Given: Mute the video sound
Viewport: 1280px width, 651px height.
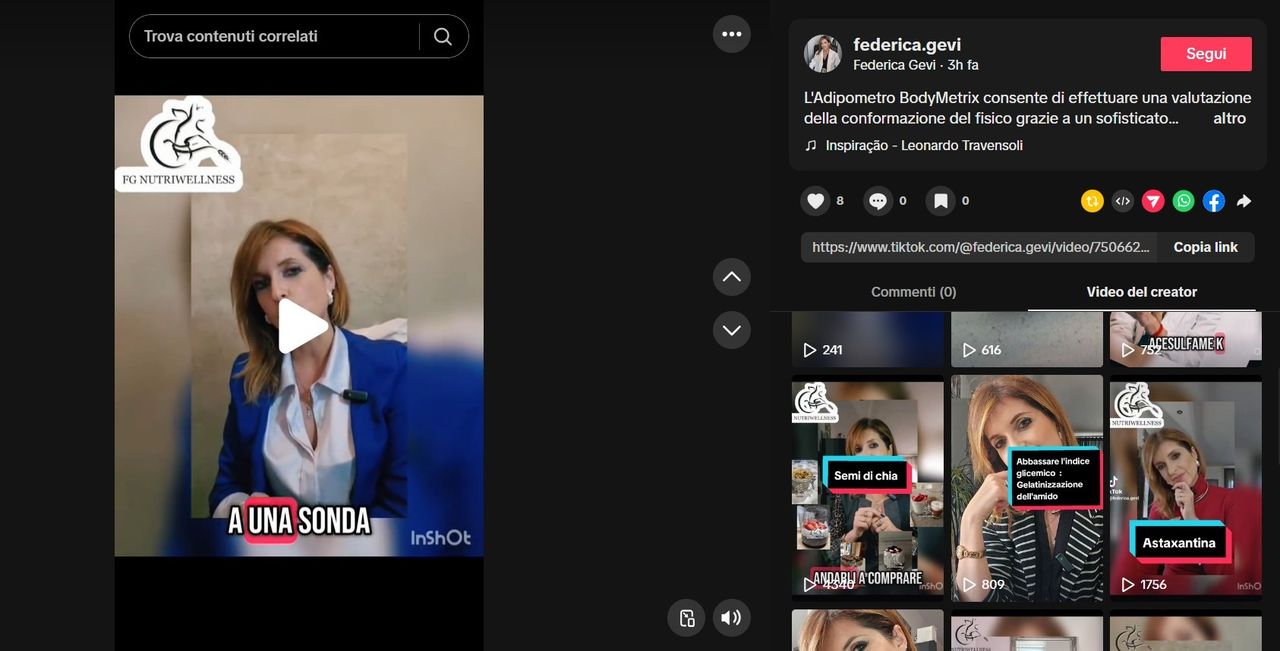Looking at the screenshot, I should click(x=731, y=617).
